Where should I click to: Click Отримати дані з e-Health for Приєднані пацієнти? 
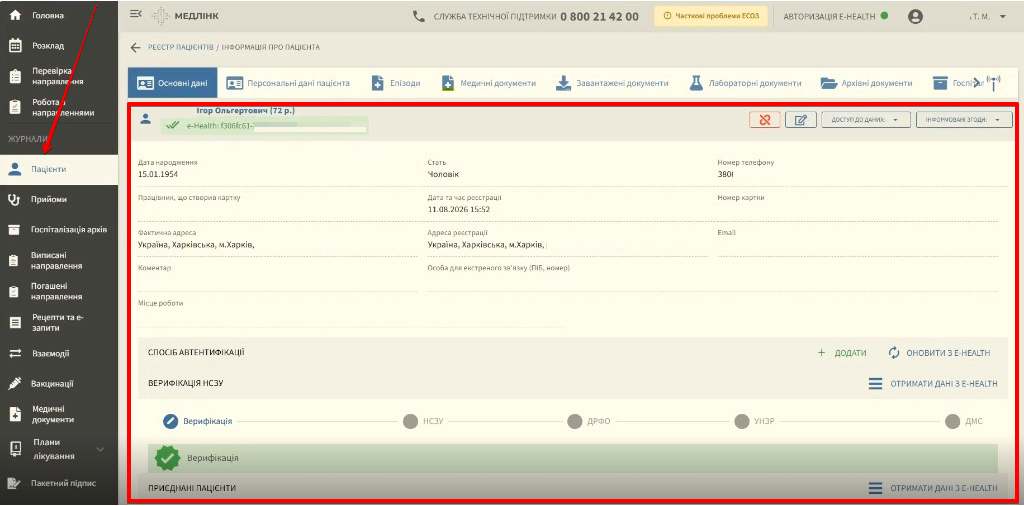click(x=933, y=488)
